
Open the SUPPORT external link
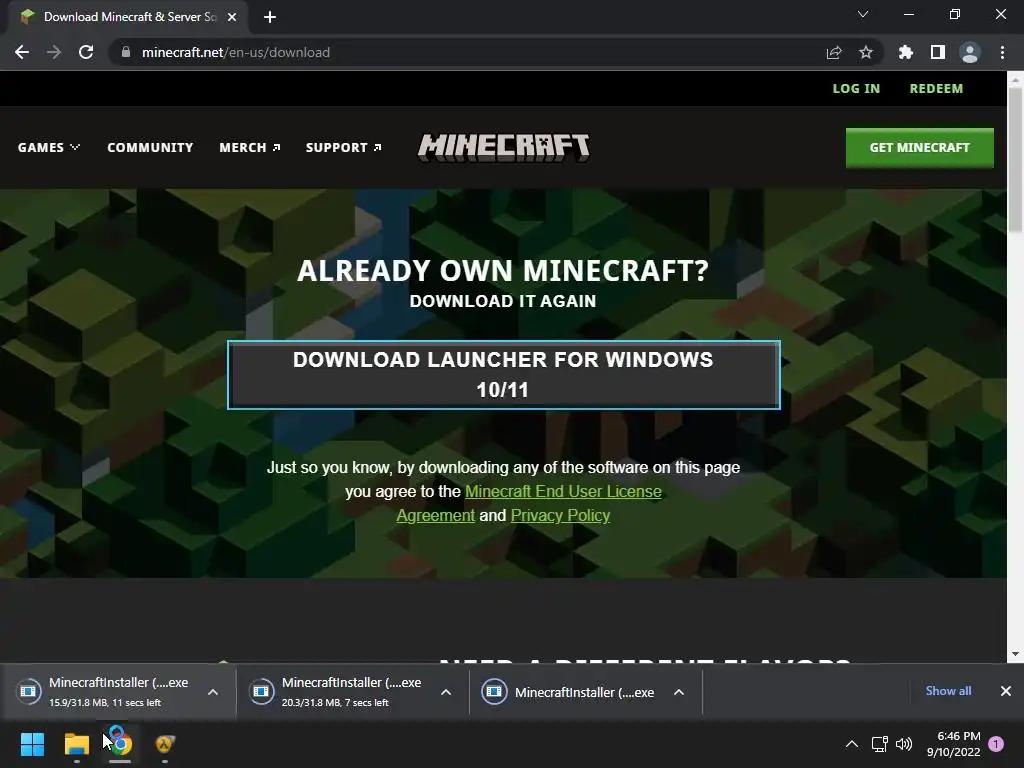(344, 148)
